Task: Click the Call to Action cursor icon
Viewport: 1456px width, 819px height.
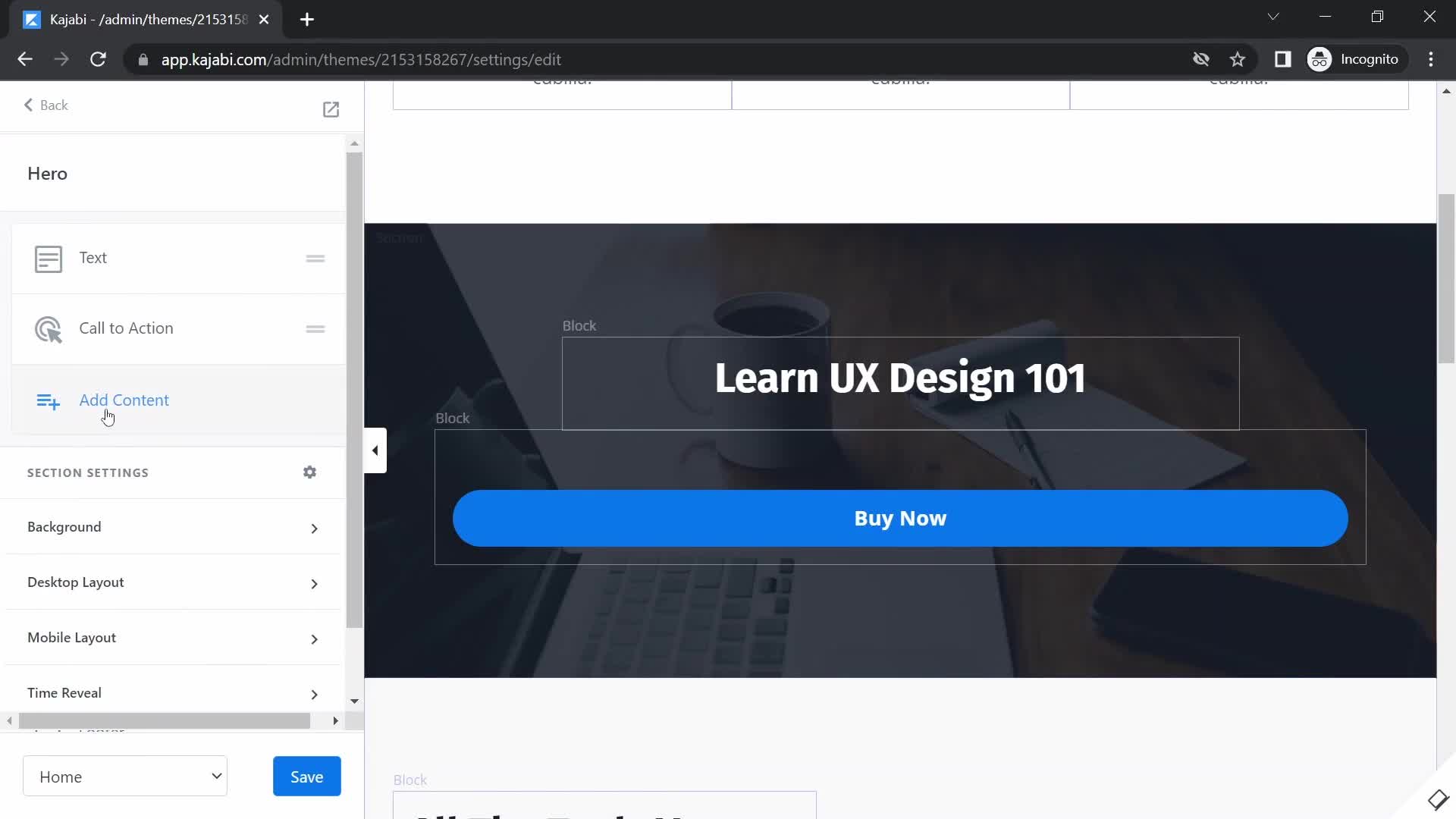Action: tap(49, 329)
